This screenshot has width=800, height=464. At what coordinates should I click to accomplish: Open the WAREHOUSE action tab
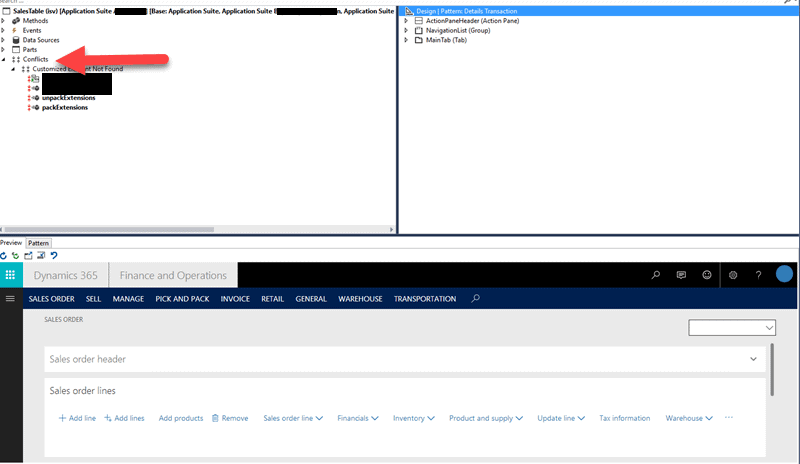[360, 299]
